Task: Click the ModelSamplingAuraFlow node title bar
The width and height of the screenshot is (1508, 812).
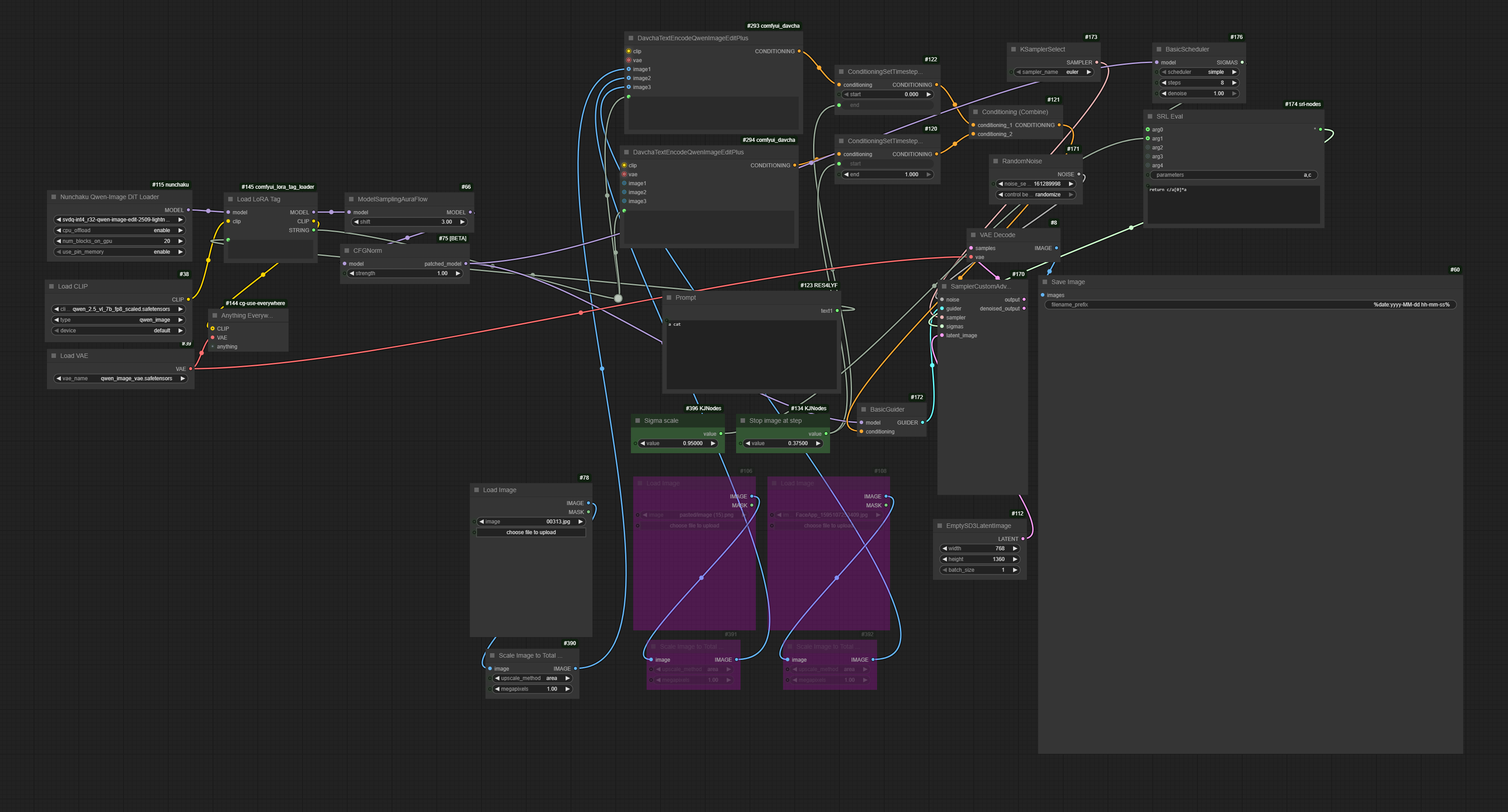Action: pos(392,200)
